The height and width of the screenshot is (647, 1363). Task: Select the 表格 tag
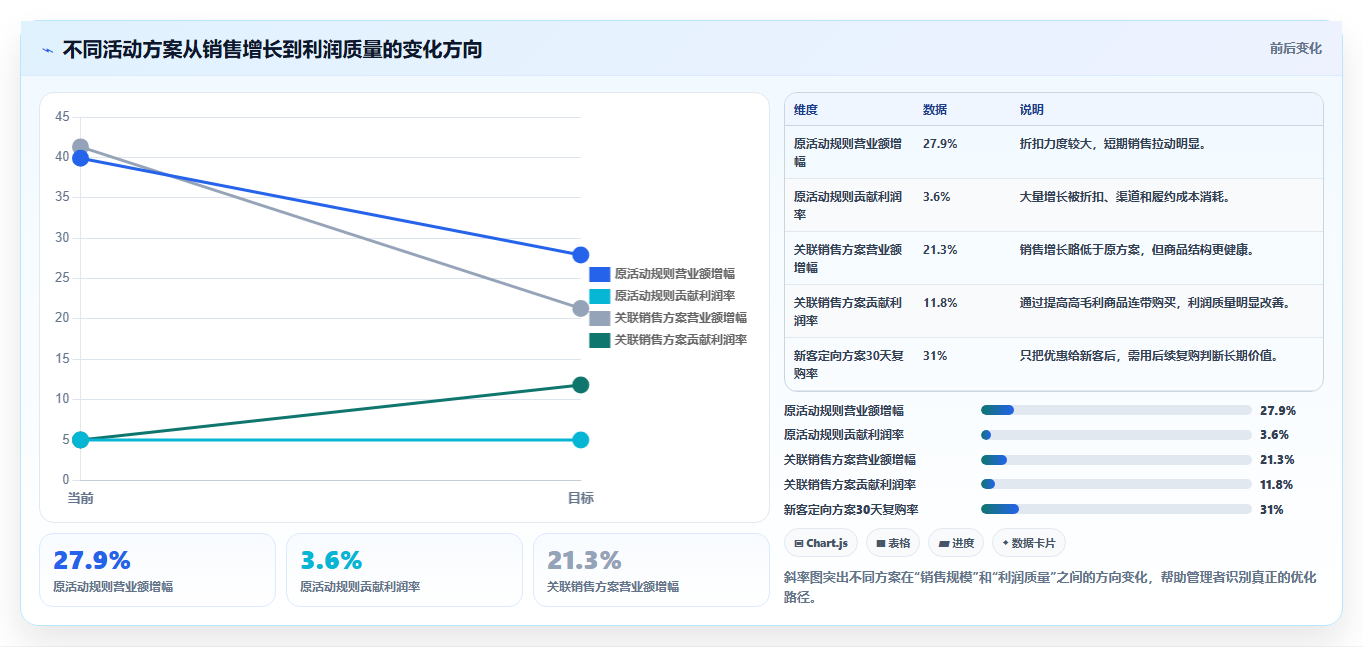[893, 543]
